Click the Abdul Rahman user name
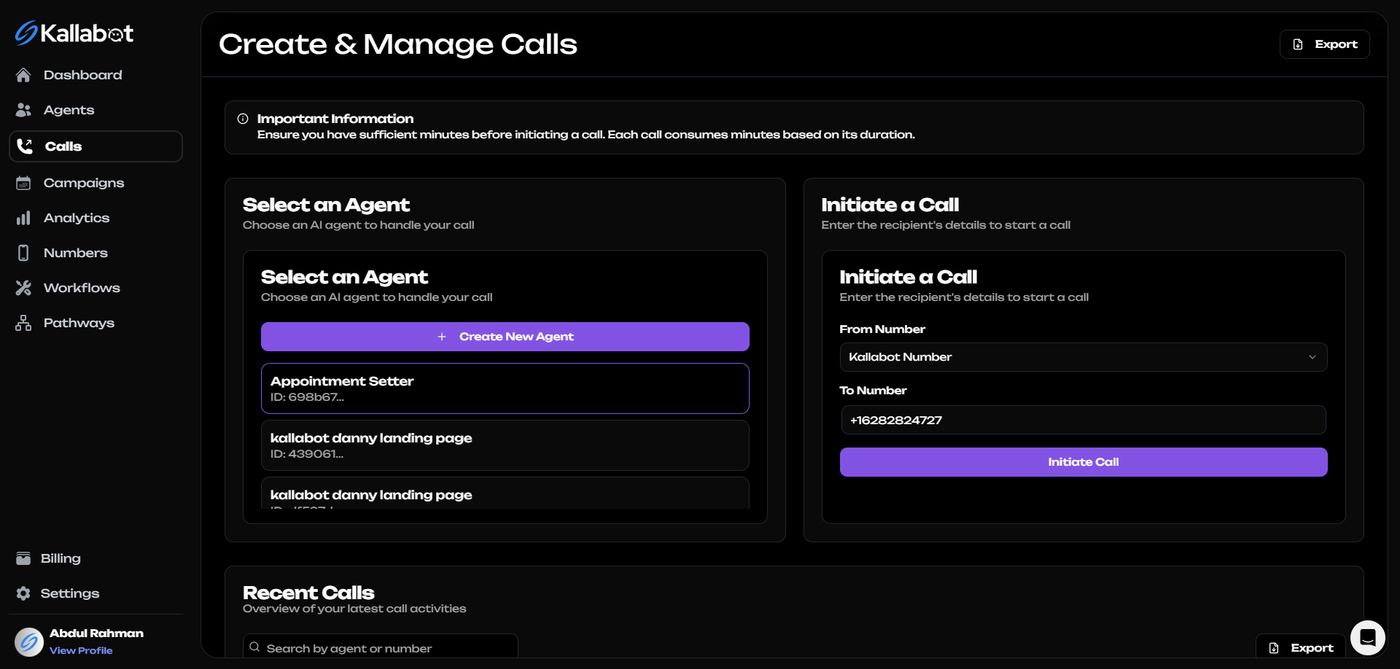Screen dimensions: 1400x669 [96, 633]
